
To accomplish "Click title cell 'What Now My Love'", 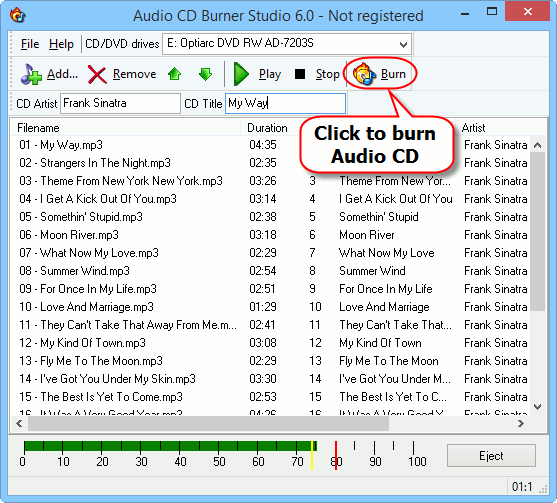I will (386, 253).
